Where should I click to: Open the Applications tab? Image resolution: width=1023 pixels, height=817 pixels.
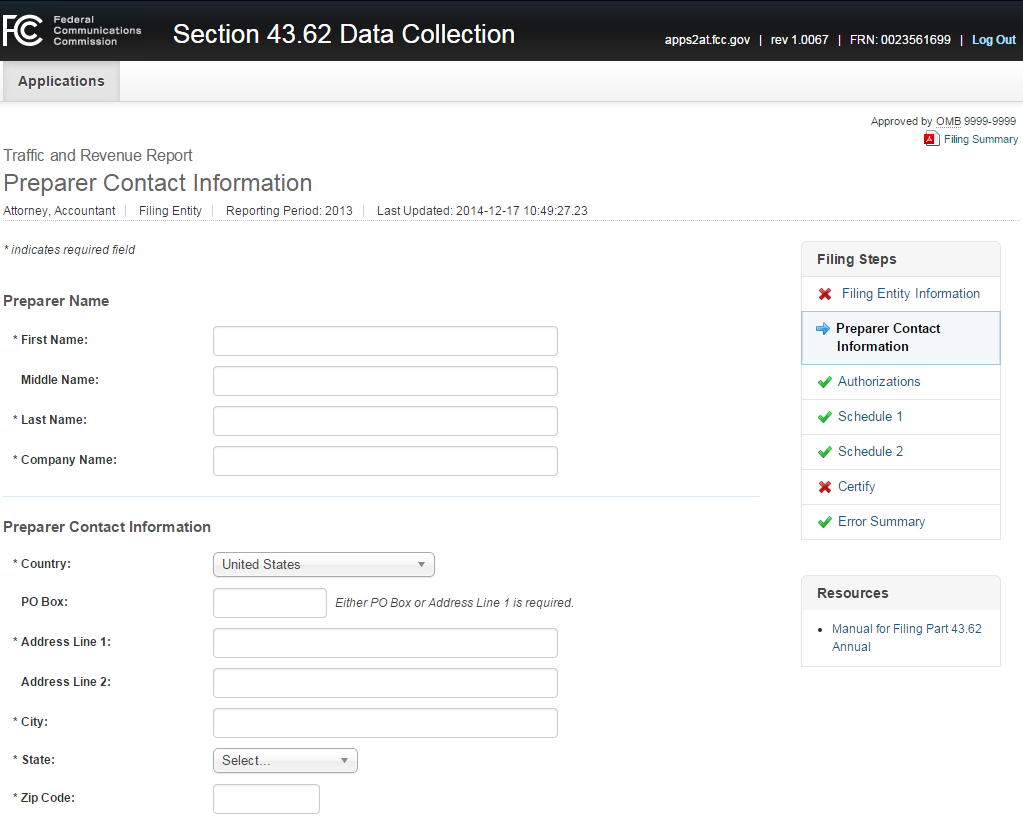tap(61, 81)
